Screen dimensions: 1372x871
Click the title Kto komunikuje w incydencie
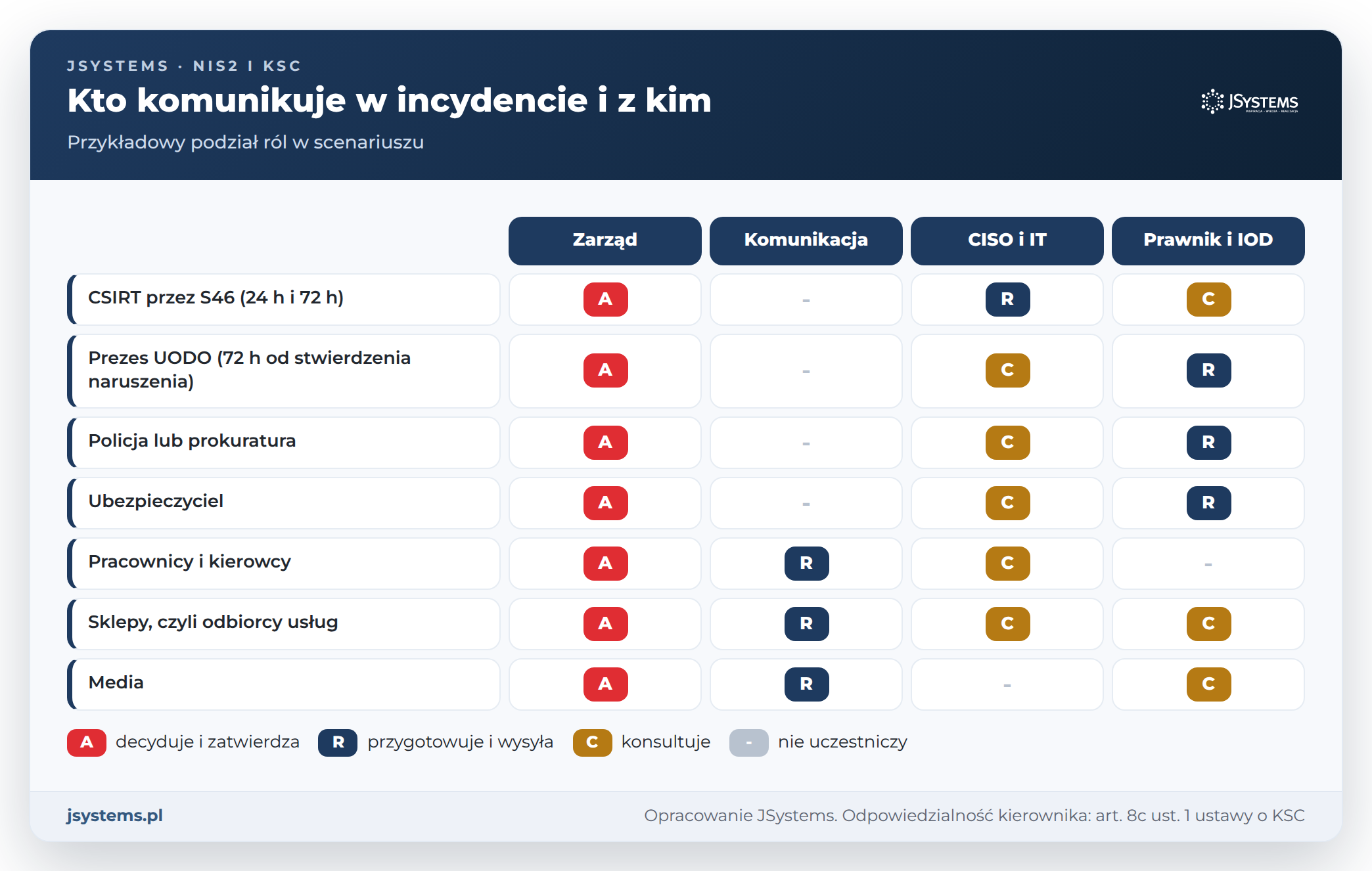point(389,100)
